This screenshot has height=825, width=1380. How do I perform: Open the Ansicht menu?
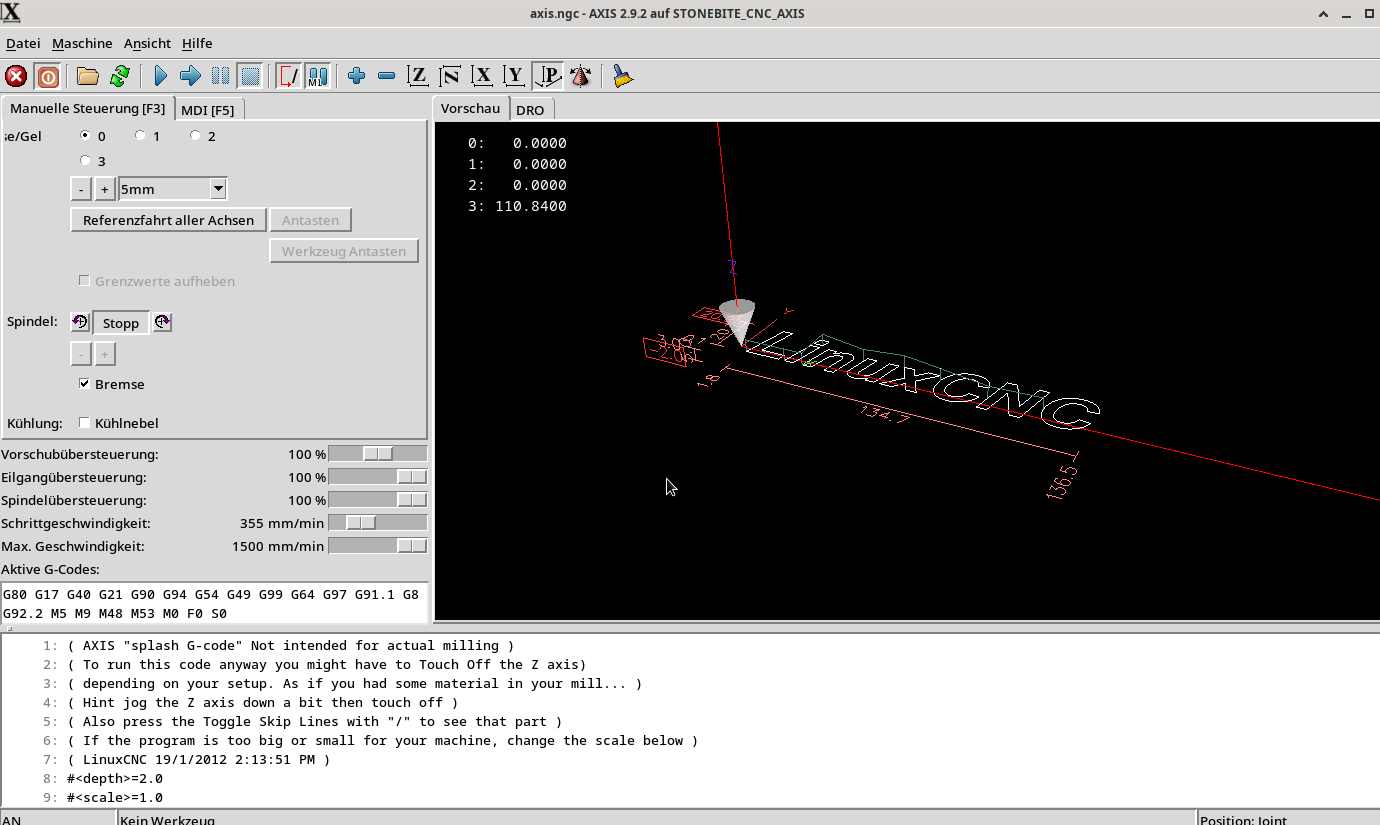click(147, 43)
